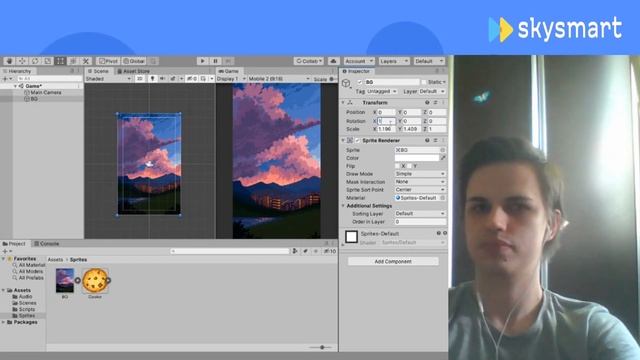Click the Pause button
Image resolution: width=640 pixels, height=360 pixels.
point(216,61)
